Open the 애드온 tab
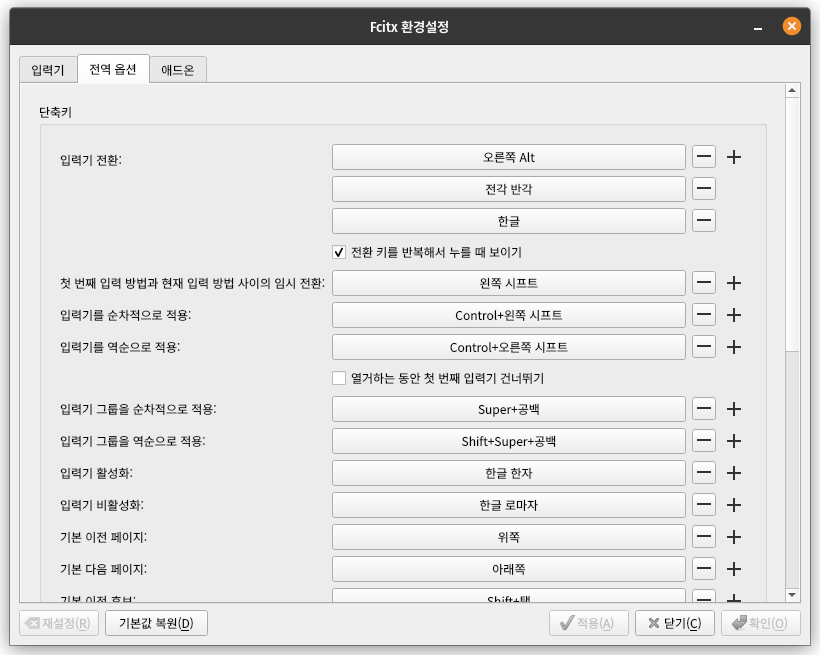 pyautogui.click(x=178, y=70)
